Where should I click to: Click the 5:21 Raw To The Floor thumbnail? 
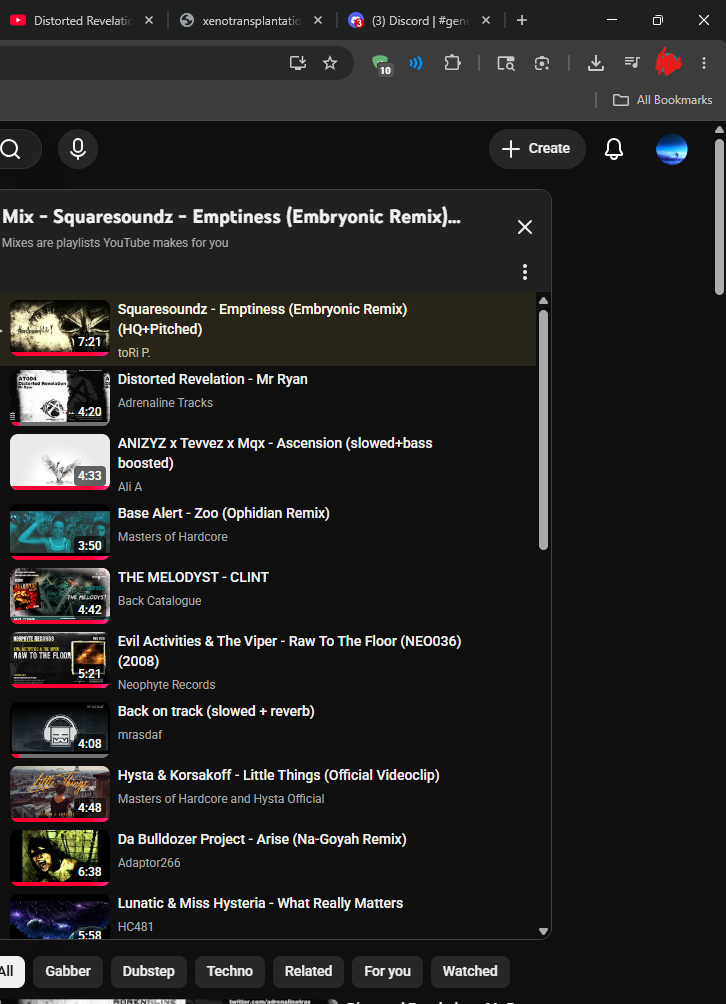[60, 660]
